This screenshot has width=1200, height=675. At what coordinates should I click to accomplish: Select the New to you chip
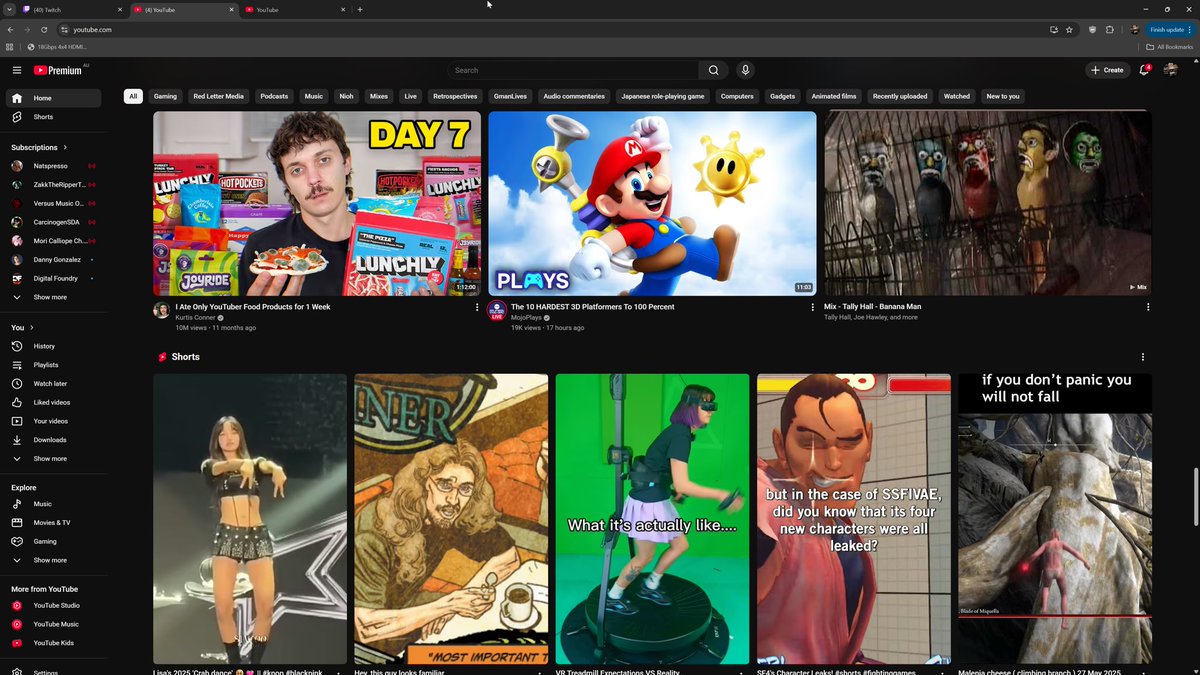pos(1003,96)
